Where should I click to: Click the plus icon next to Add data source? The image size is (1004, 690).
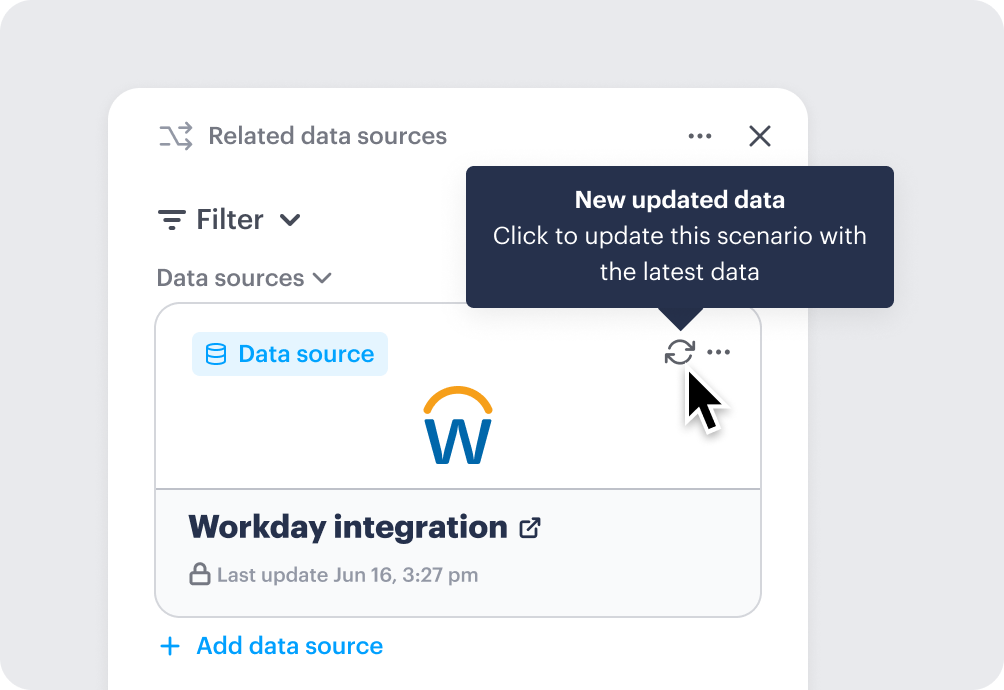[x=170, y=646]
